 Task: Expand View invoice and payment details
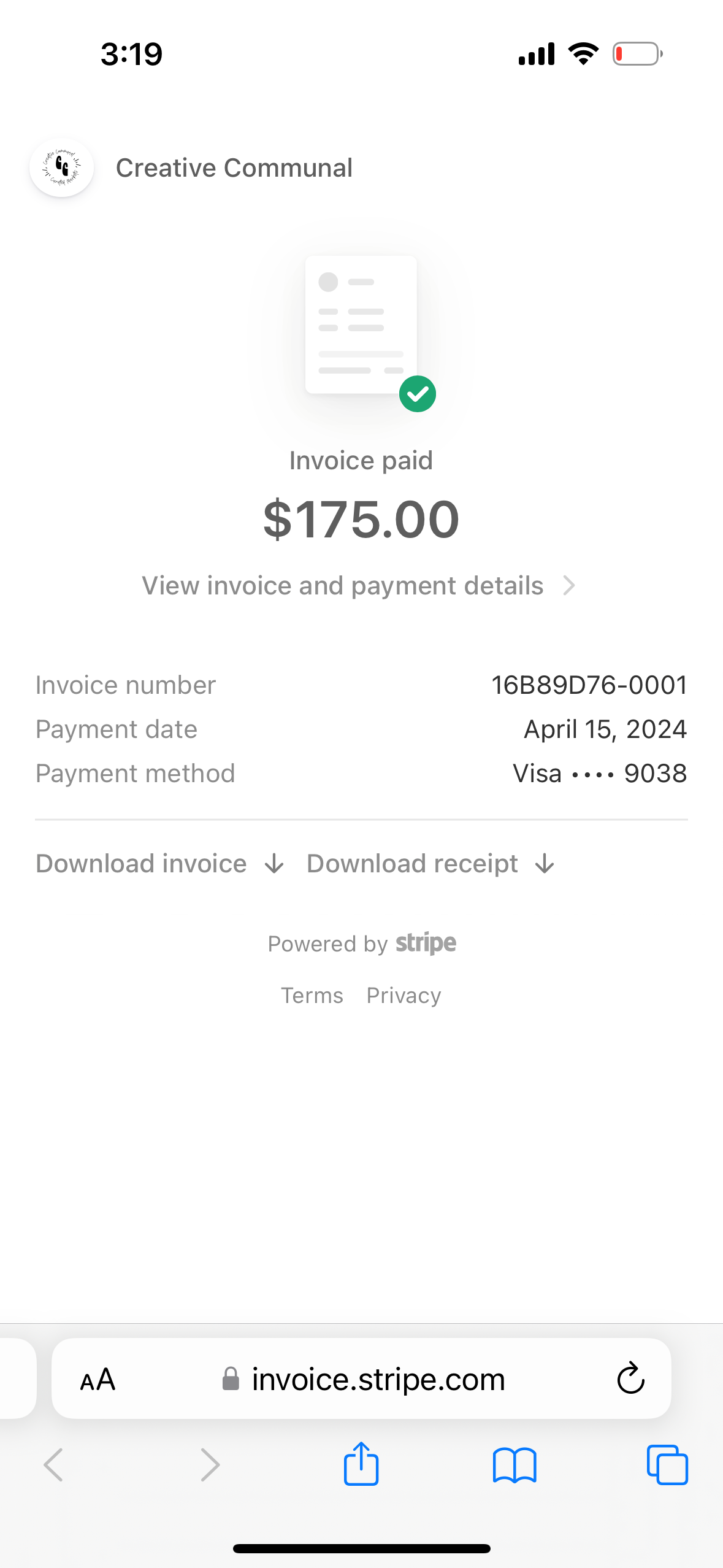point(360,585)
